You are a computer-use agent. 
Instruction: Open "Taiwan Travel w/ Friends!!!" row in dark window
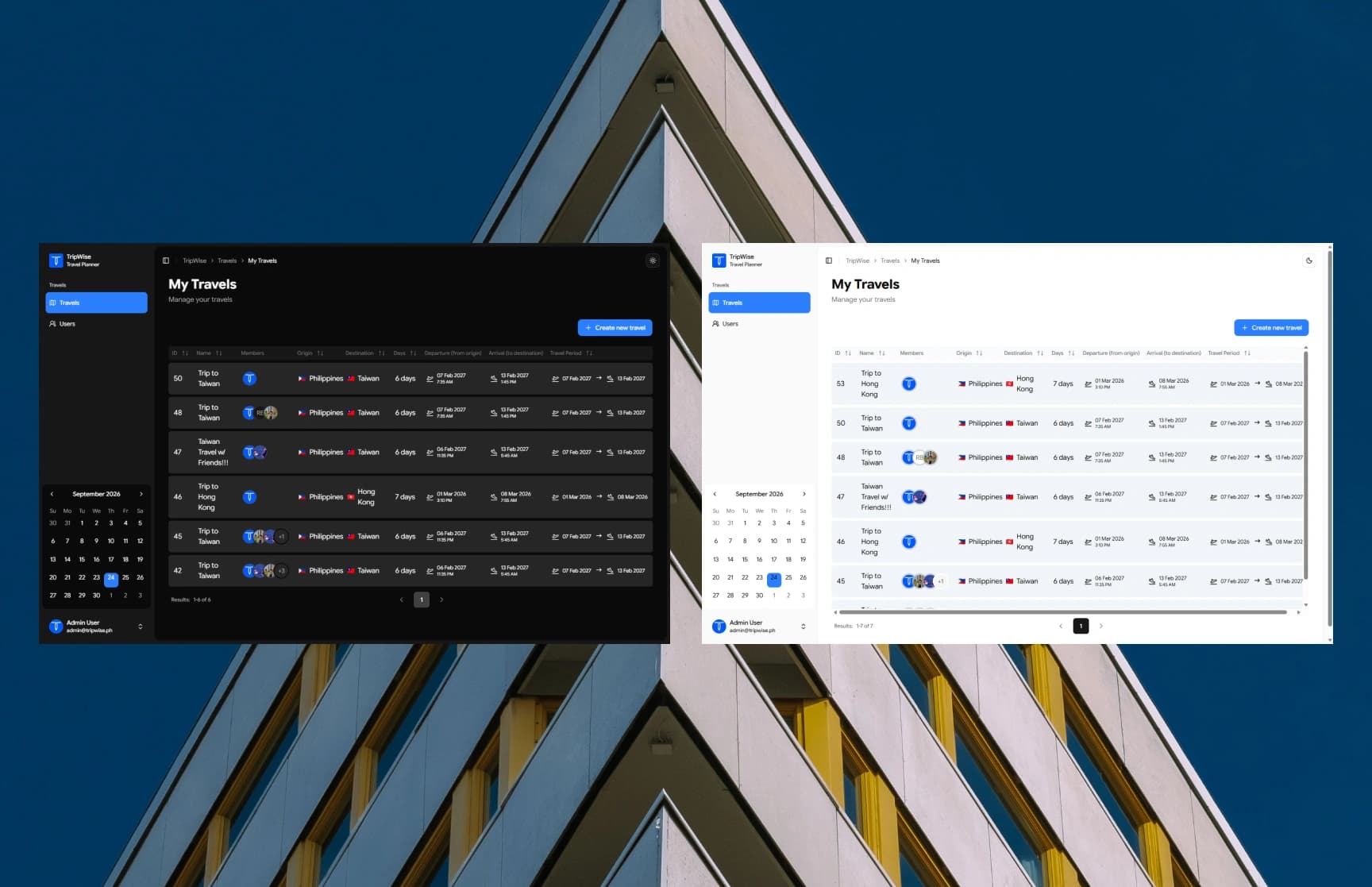click(x=410, y=453)
